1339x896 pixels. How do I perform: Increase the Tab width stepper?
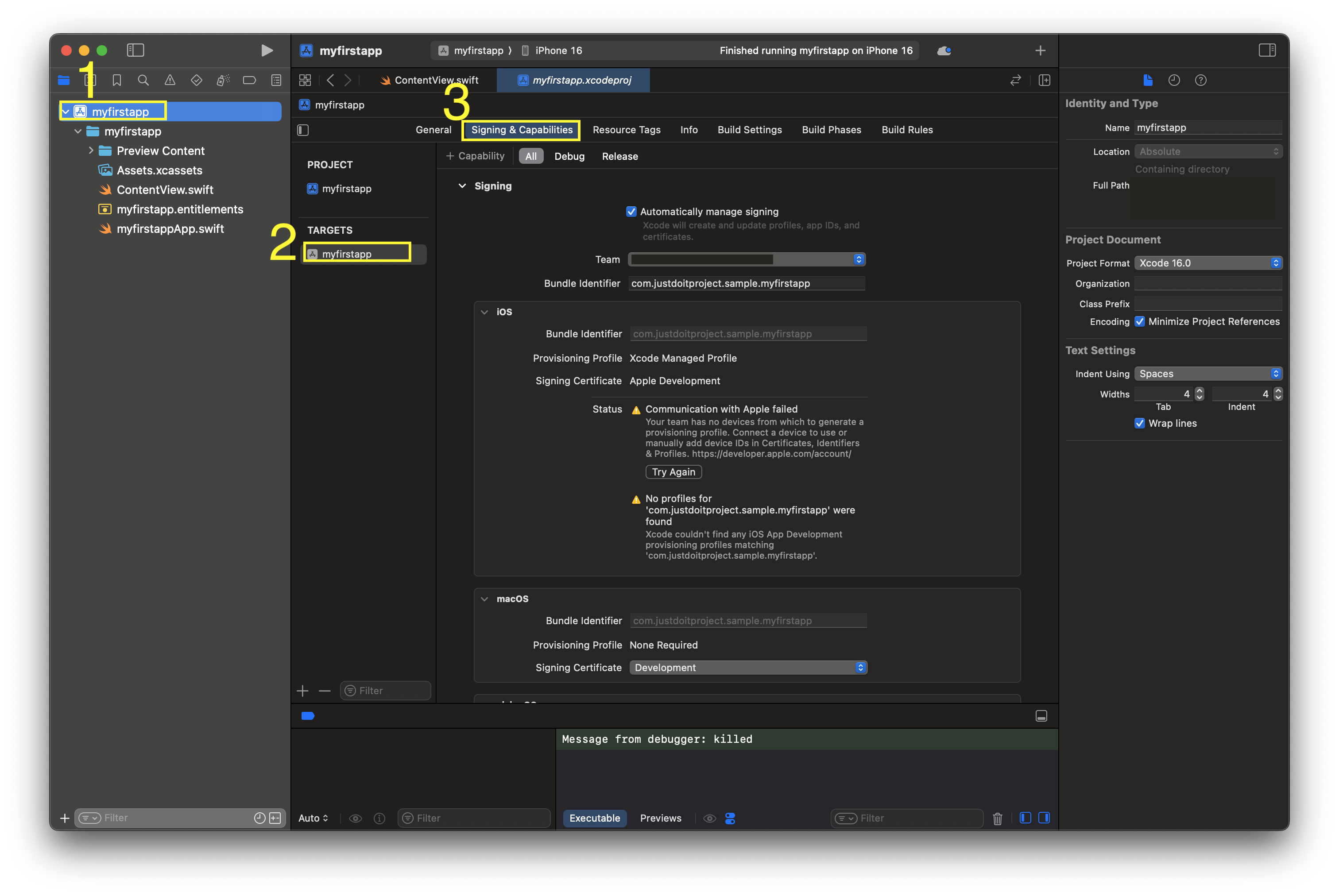1200,391
